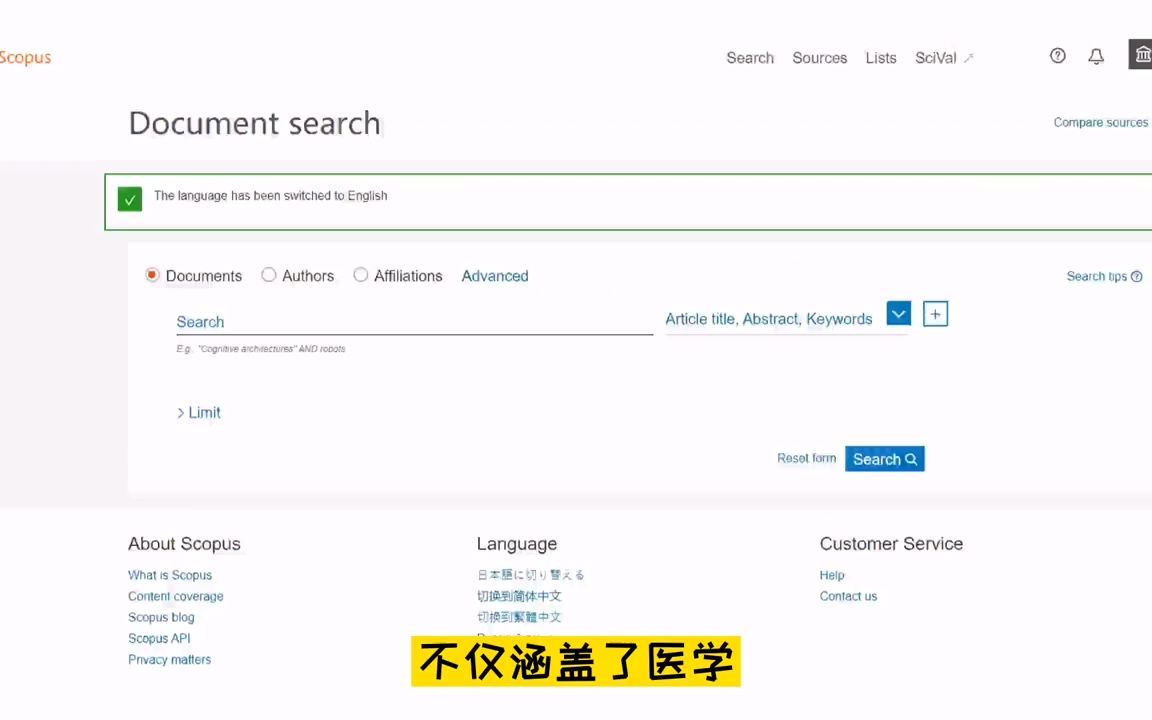Open the Scopus API link
This screenshot has height=720, width=1152.
(x=159, y=638)
